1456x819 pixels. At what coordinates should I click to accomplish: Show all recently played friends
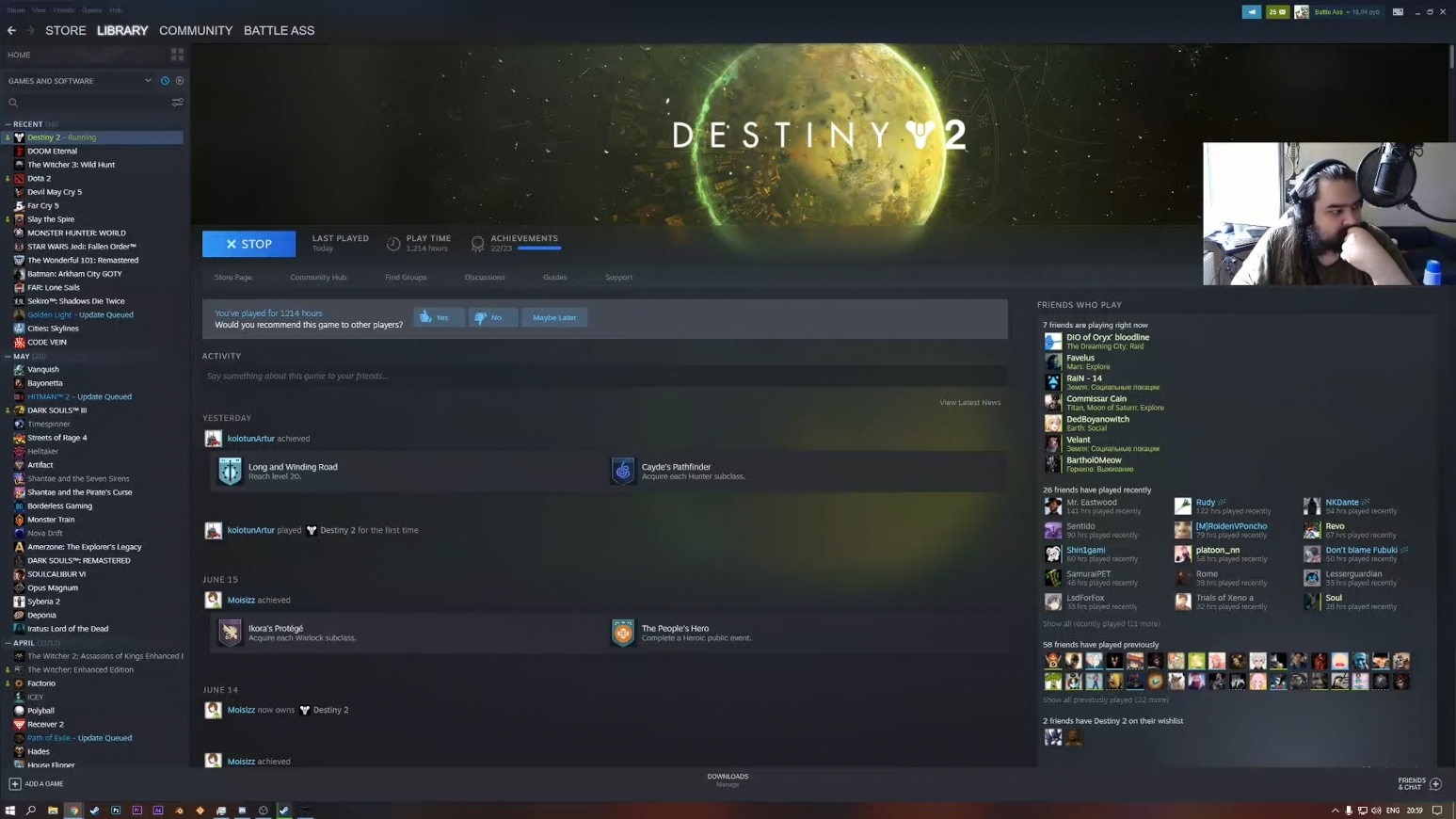click(1101, 624)
